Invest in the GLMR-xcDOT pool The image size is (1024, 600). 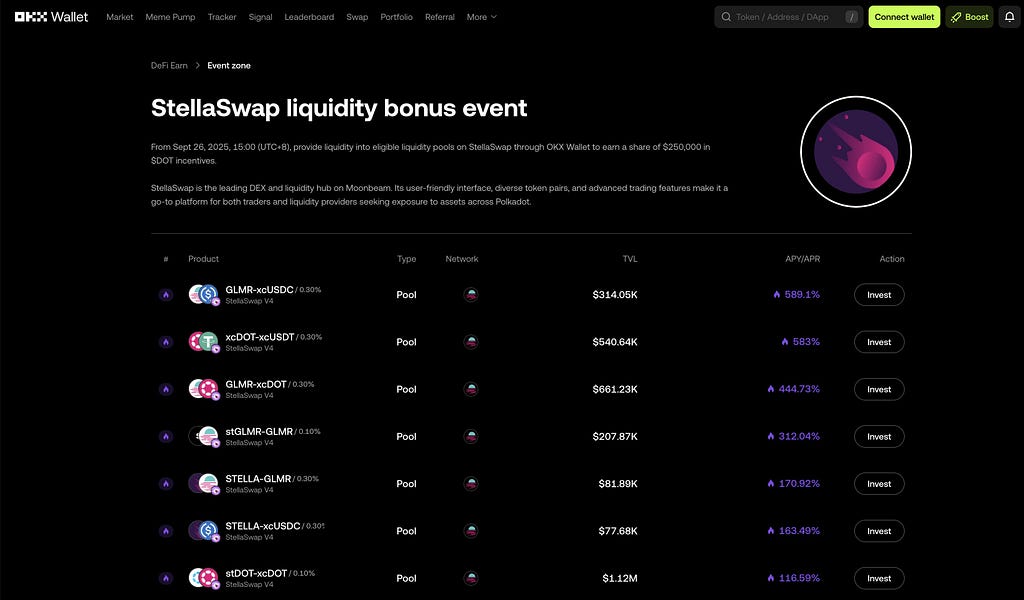tap(879, 389)
